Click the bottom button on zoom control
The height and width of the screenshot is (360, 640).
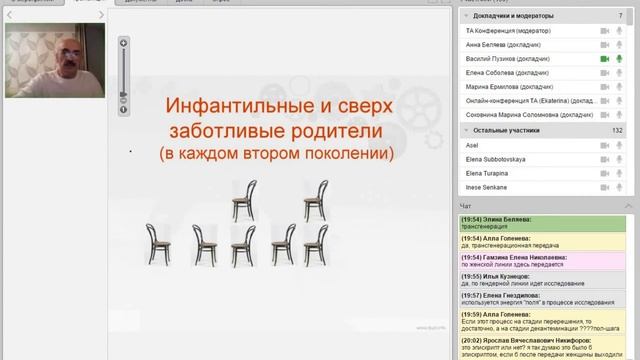pos(123,109)
